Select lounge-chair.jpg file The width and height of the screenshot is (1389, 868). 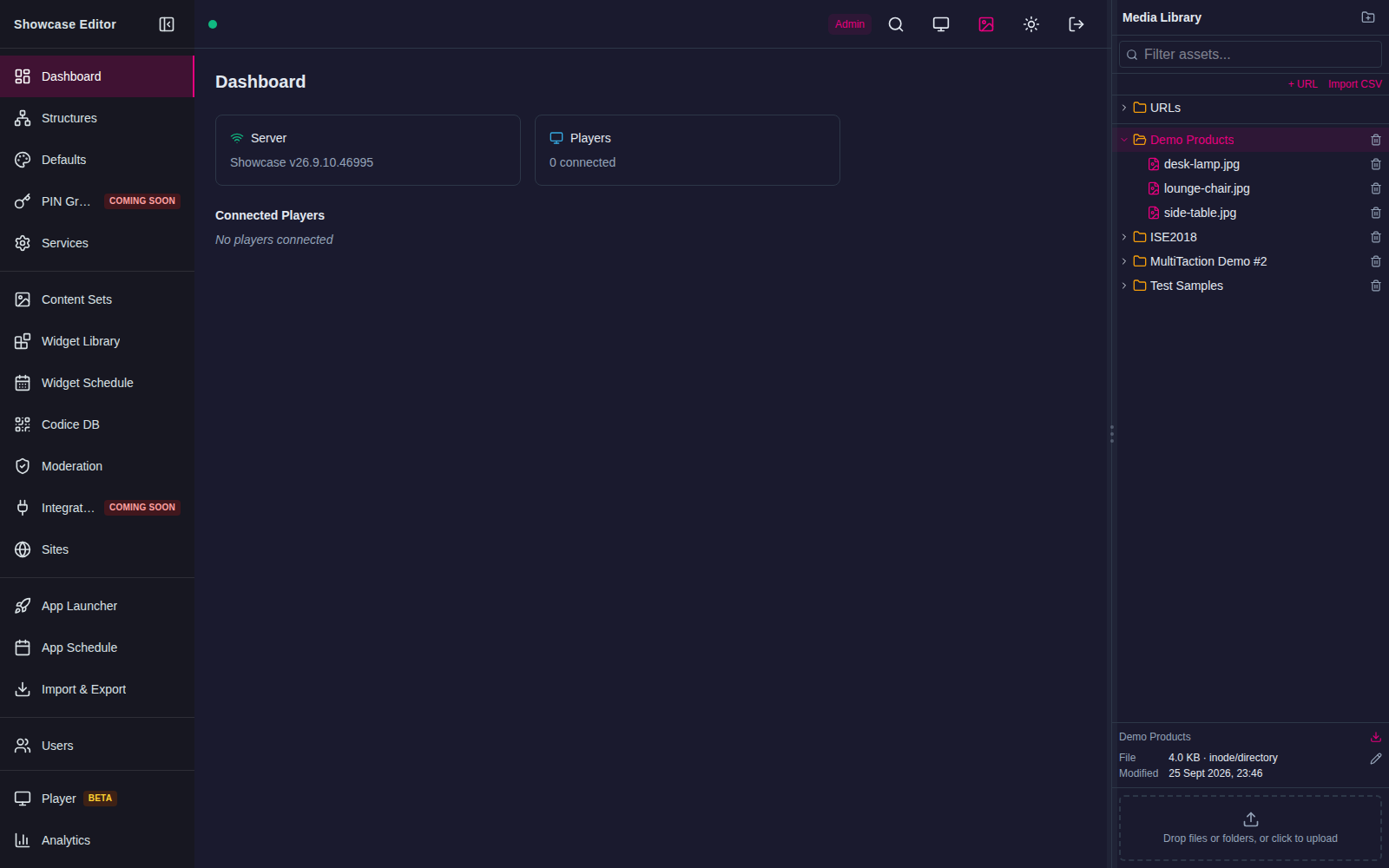[x=1207, y=188]
